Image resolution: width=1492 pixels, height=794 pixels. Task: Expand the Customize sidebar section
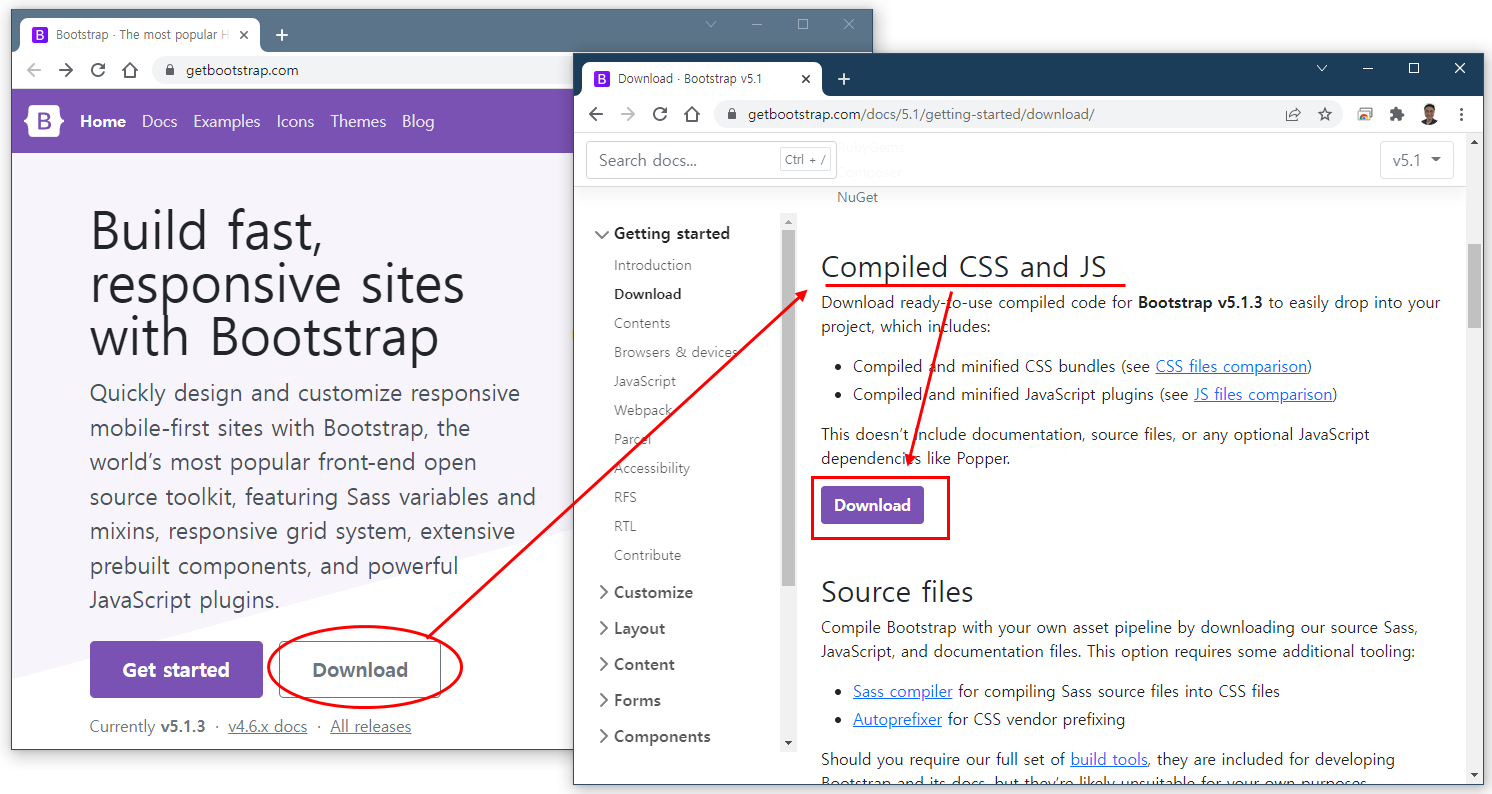pyautogui.click(x=644, y=592)
